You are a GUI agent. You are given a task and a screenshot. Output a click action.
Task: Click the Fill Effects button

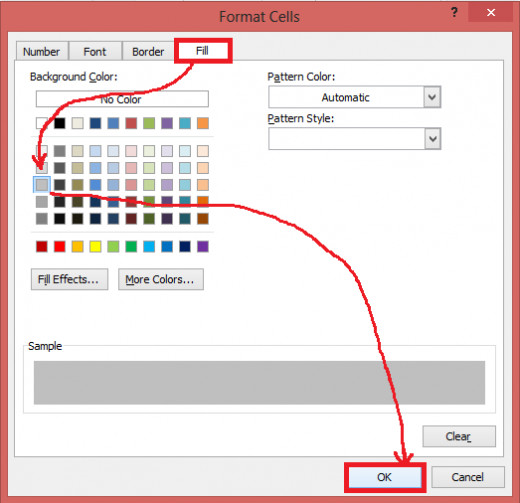[x=69, y=279]
